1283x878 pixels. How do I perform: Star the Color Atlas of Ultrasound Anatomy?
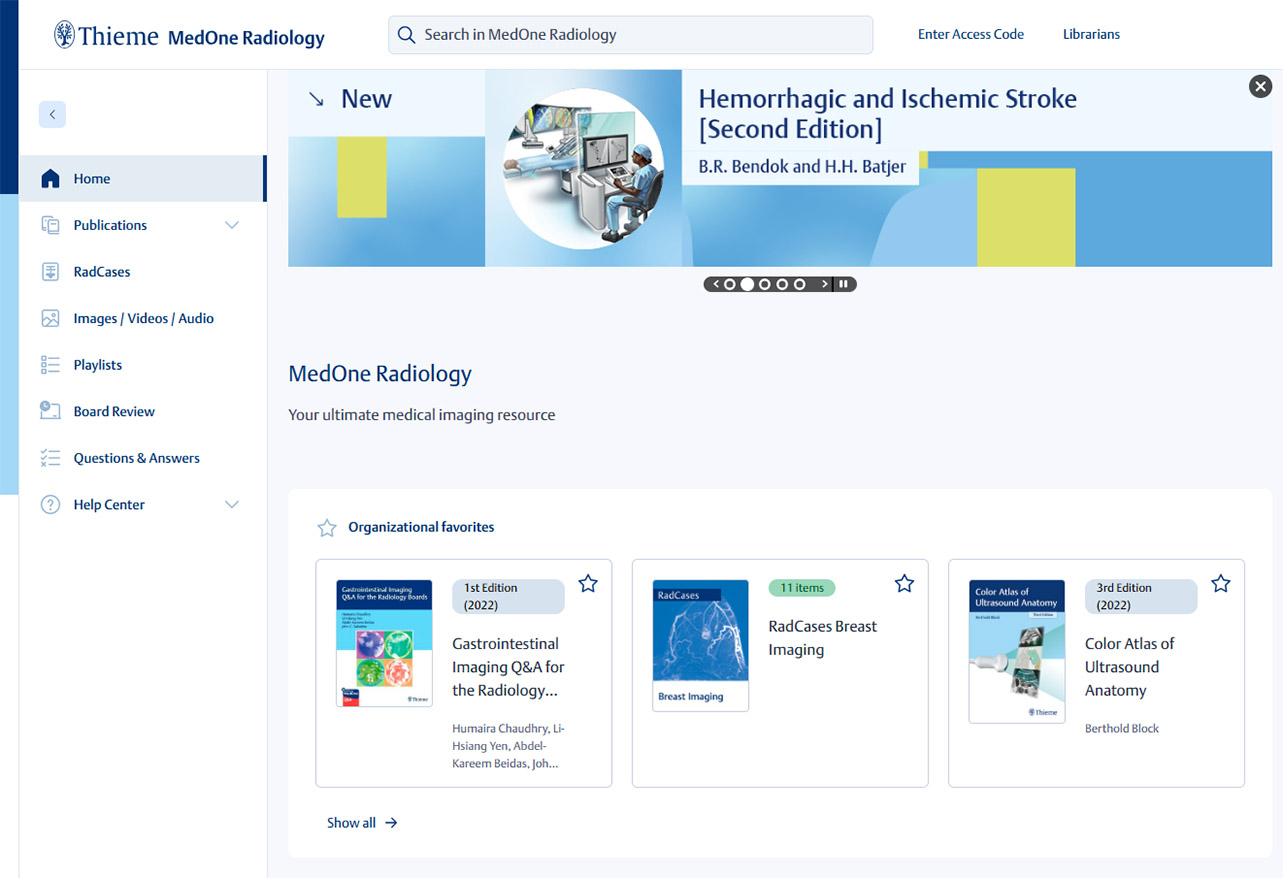(x=1220, y=584)
